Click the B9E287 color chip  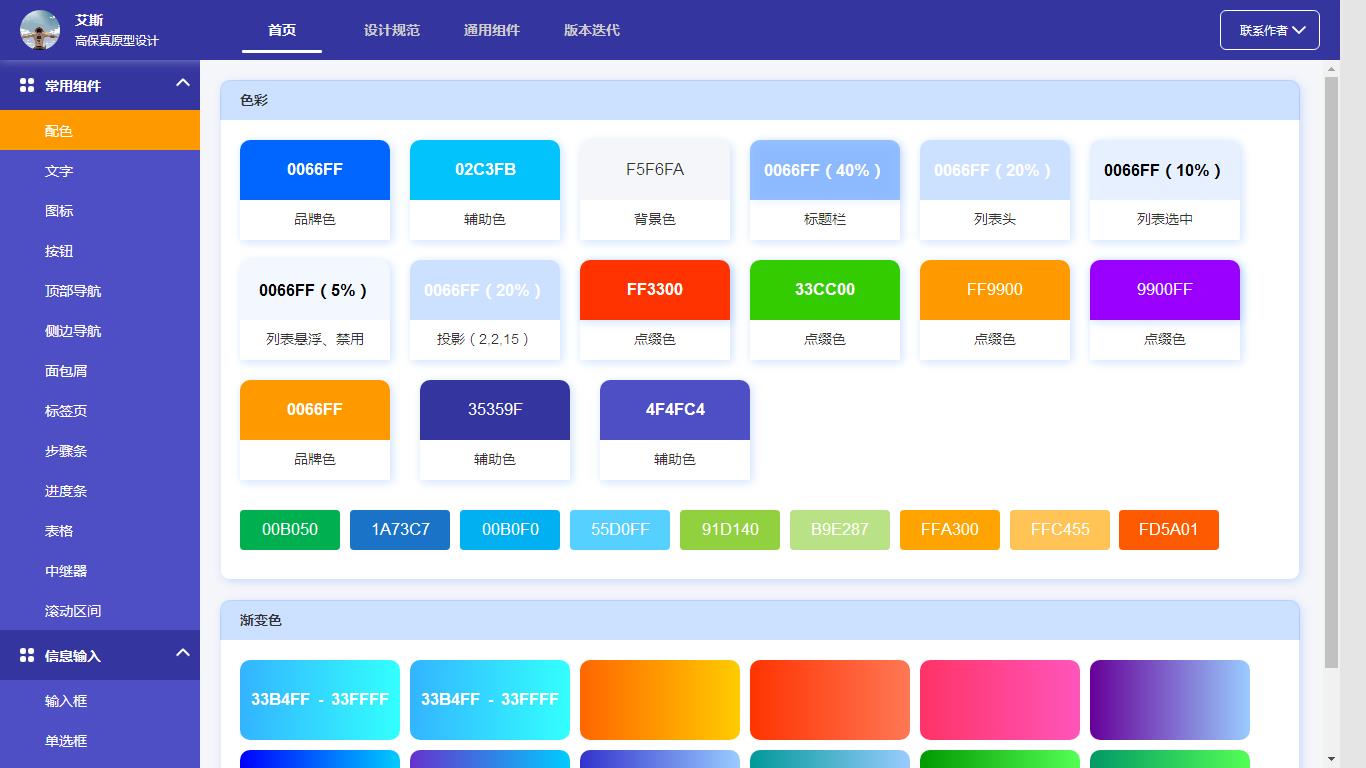click(840, 530)
